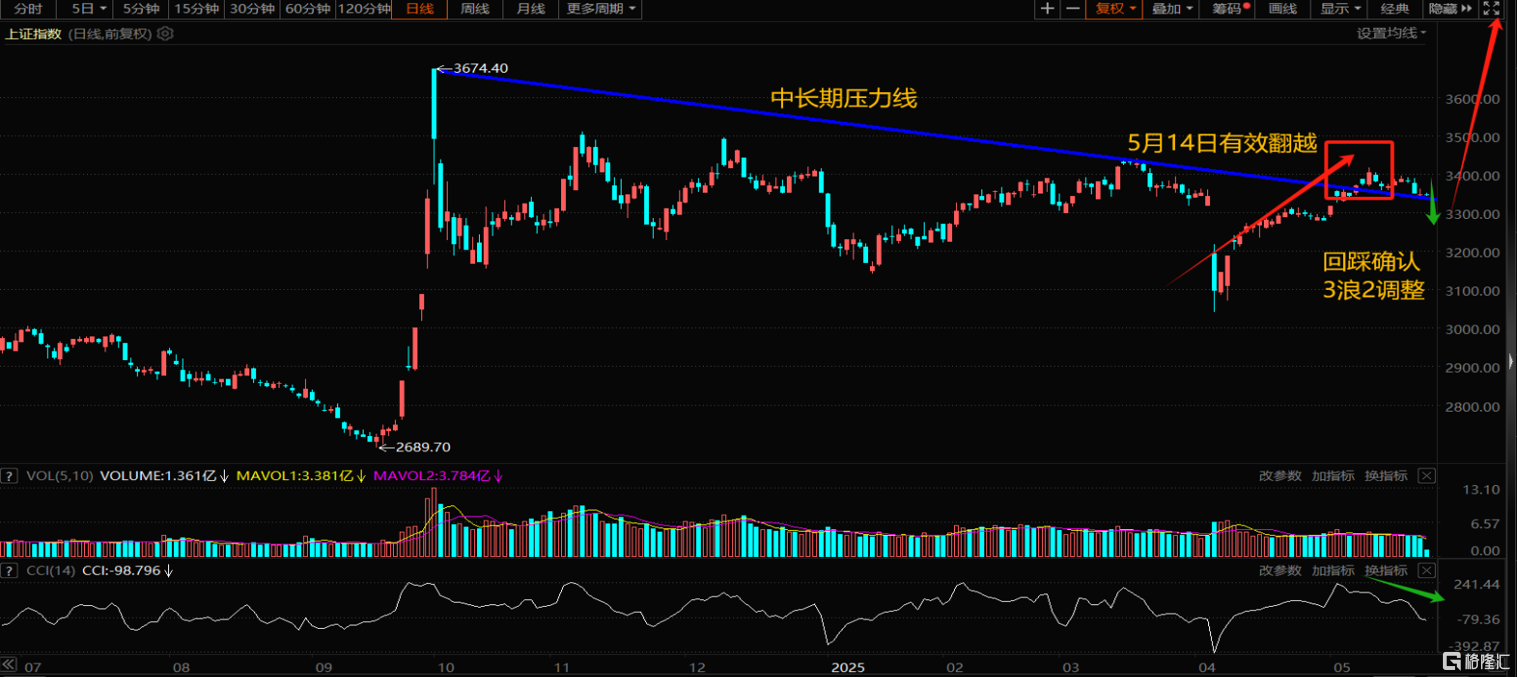This screenshot has height=678, width=1517.
Task: Switch to 分时 intraday tab
Action: [x=28, y=9]
